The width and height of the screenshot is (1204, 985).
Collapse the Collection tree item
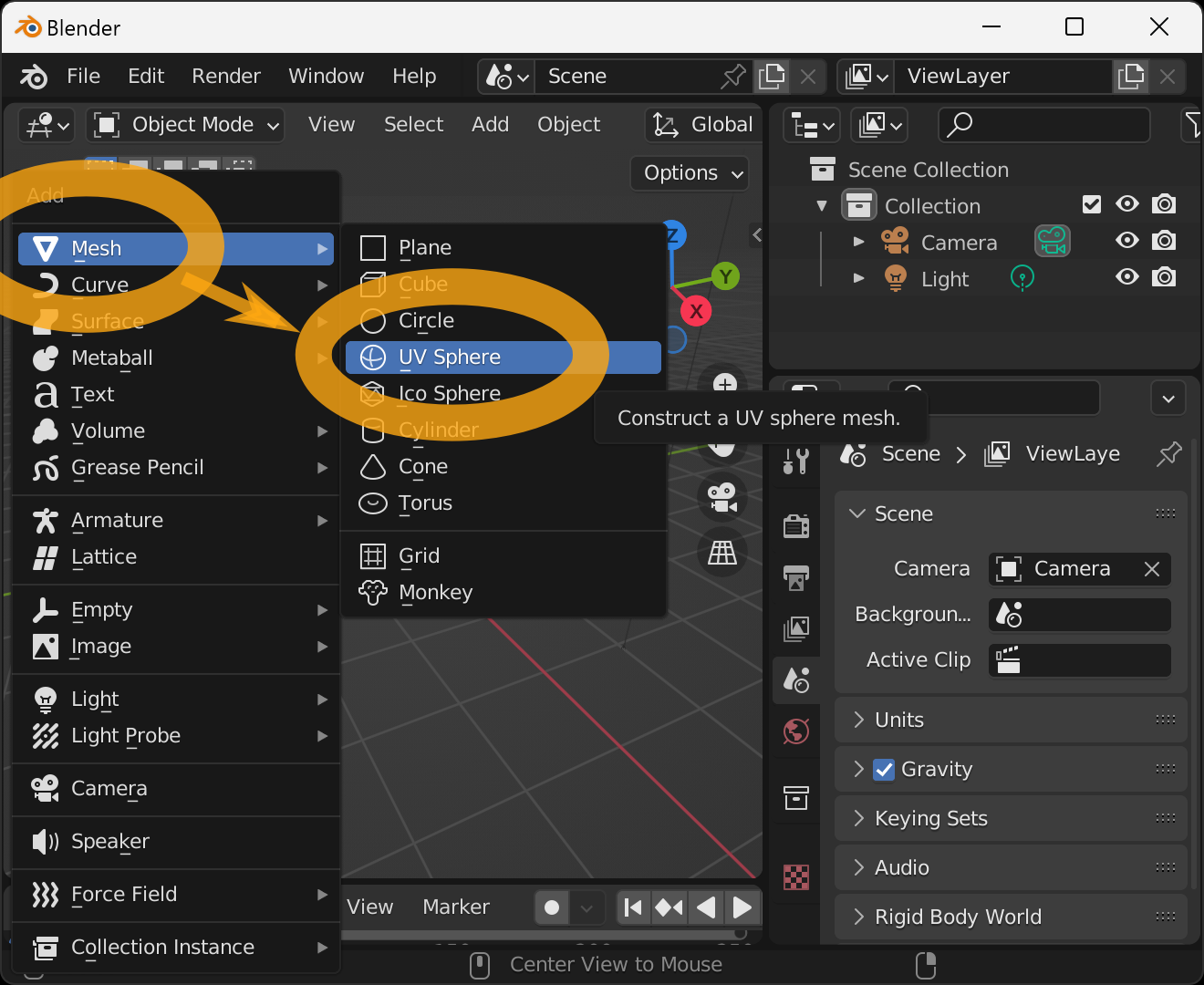(x=821, y=205)
